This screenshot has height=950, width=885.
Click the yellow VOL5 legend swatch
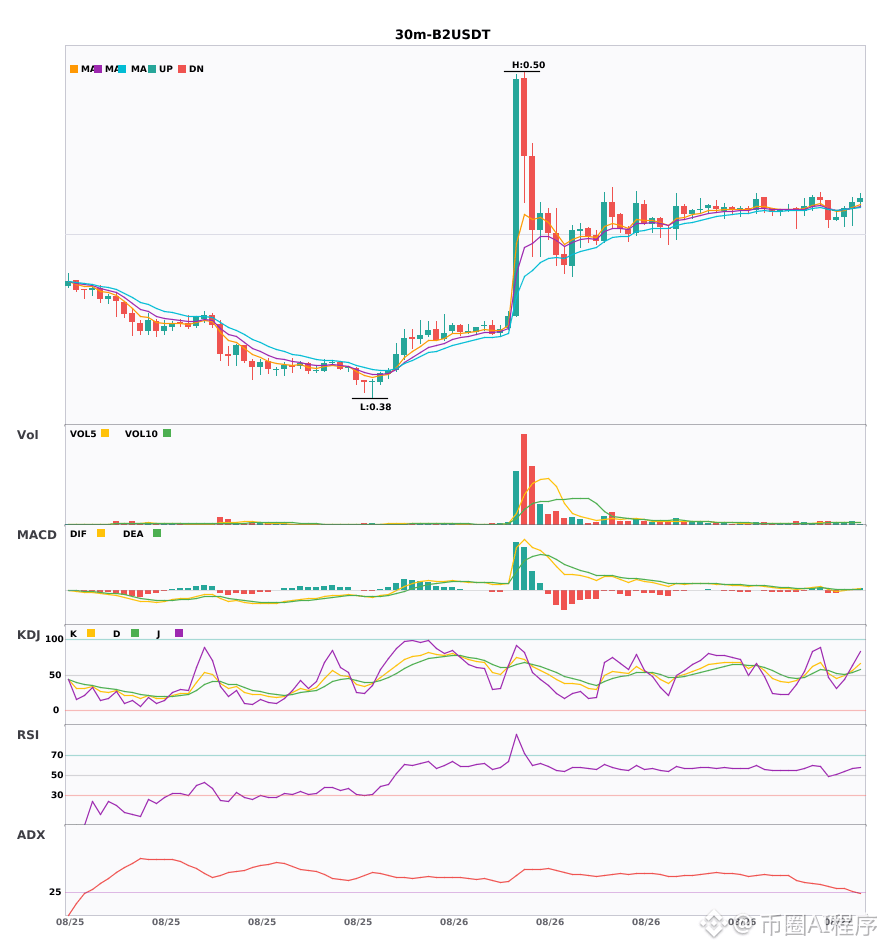point(105,433)
